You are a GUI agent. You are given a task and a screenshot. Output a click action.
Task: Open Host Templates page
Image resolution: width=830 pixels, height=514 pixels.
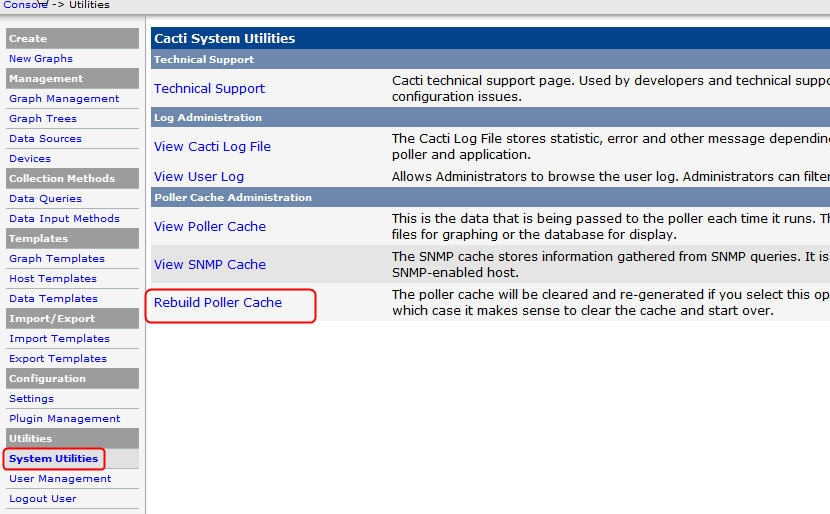53,278
